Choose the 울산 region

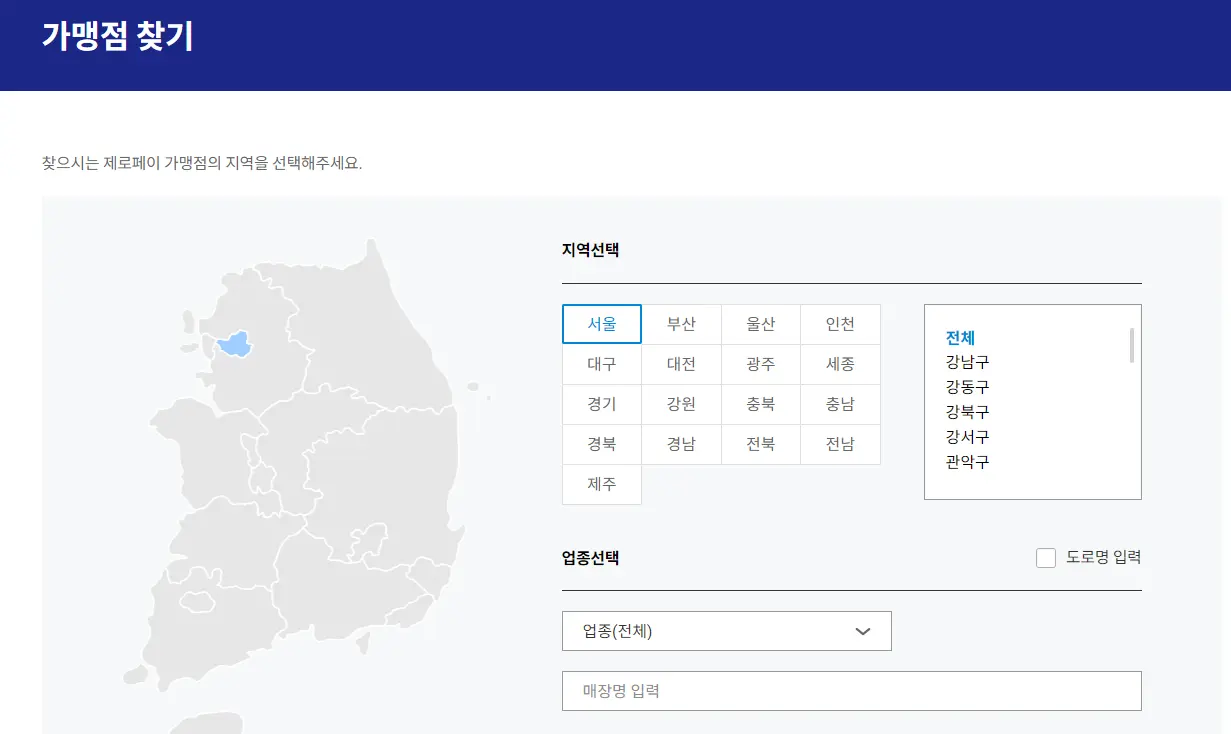(761, 324)
